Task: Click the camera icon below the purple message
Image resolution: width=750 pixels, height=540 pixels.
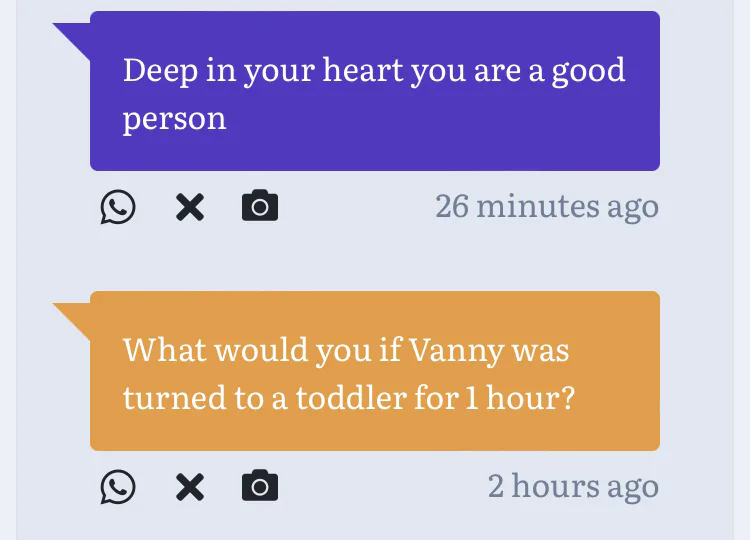Action: [260, 207]
